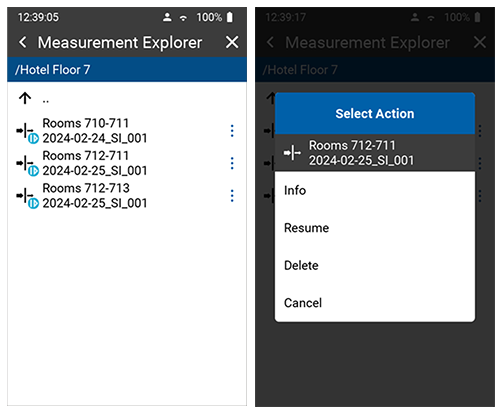Tap the back arrow in Measurement Explorer
Screen dimensions: 500x412
pyautogui.click(x=23, y=42)
